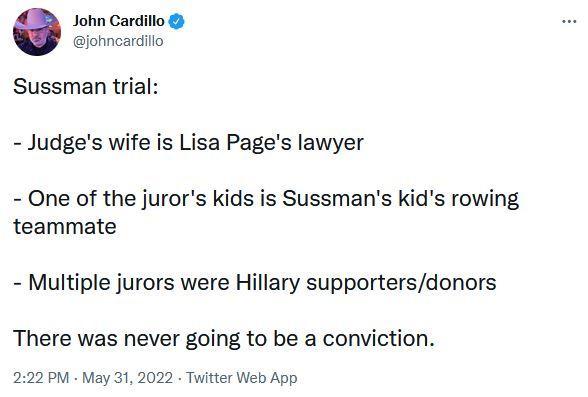Open the Twitter Web App source link
Image resolution: width=588 pixels, height=397 pixels.
[242, 378]
